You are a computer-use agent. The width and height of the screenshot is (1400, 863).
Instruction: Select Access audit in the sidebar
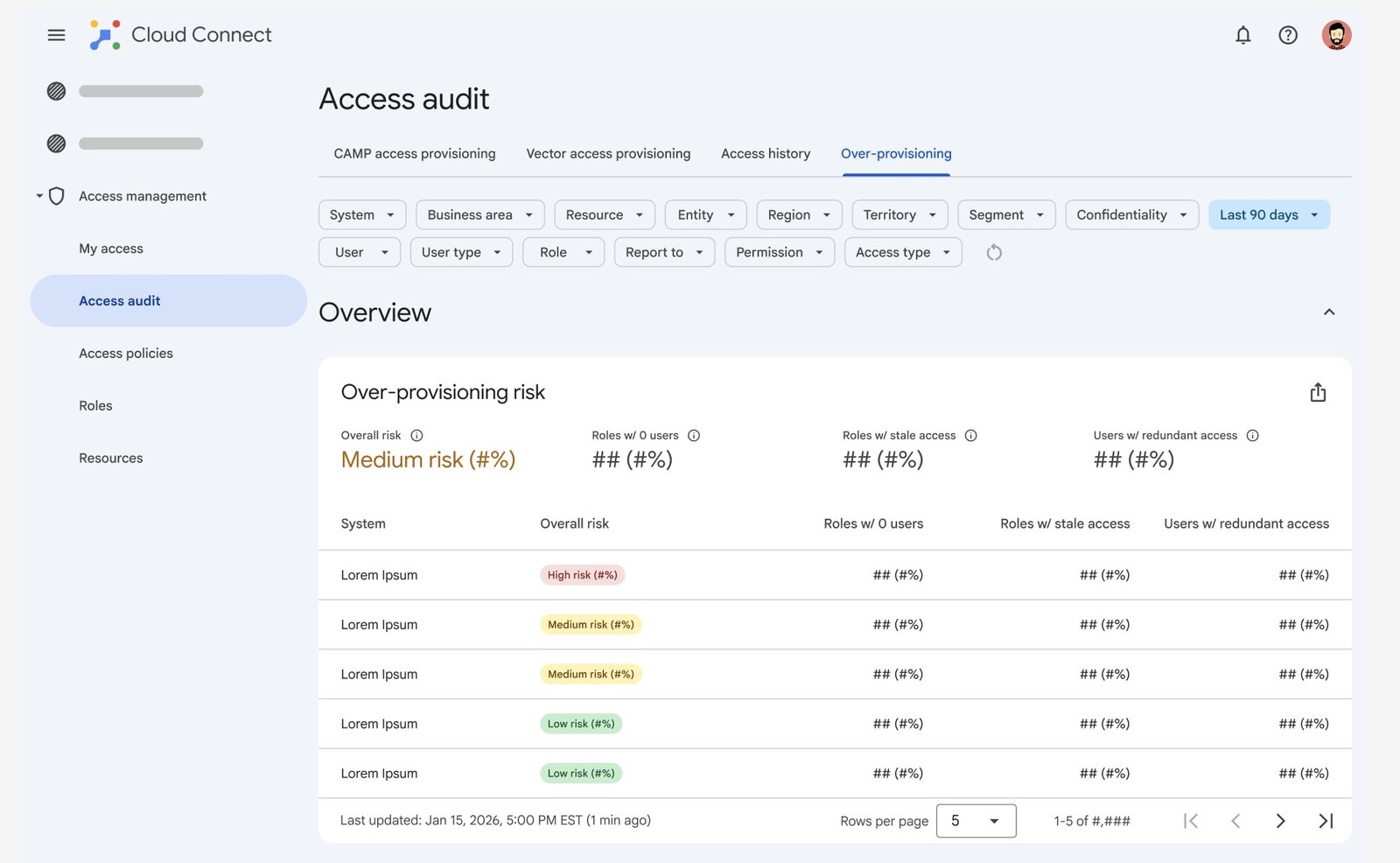click(x=169, y=301)
